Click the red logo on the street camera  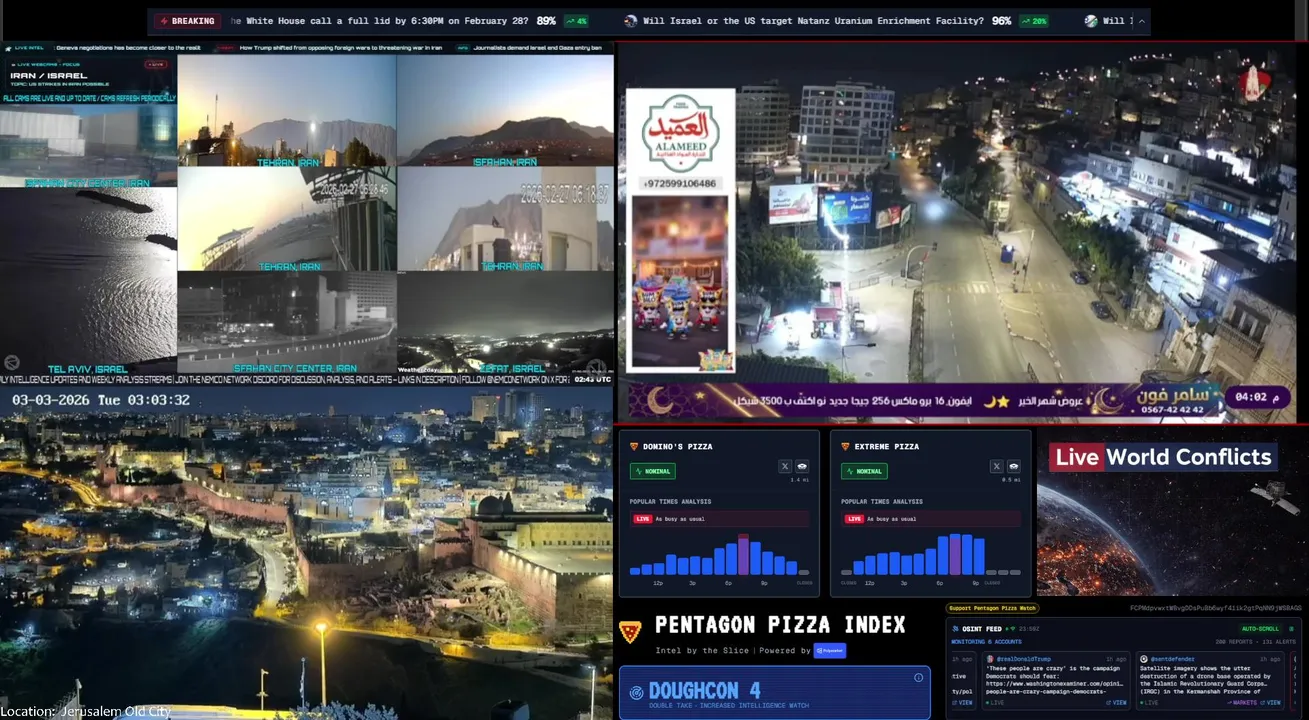[x=1255, y=83]
